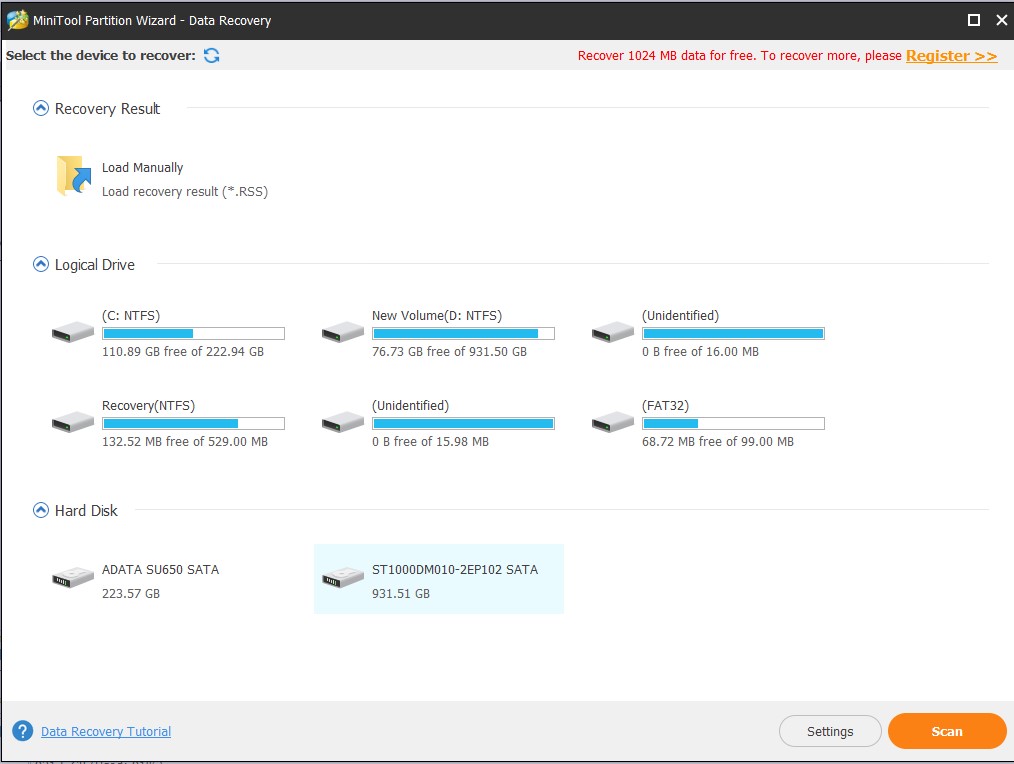Click the '(FAT32)' label

[x=665, y=406]
